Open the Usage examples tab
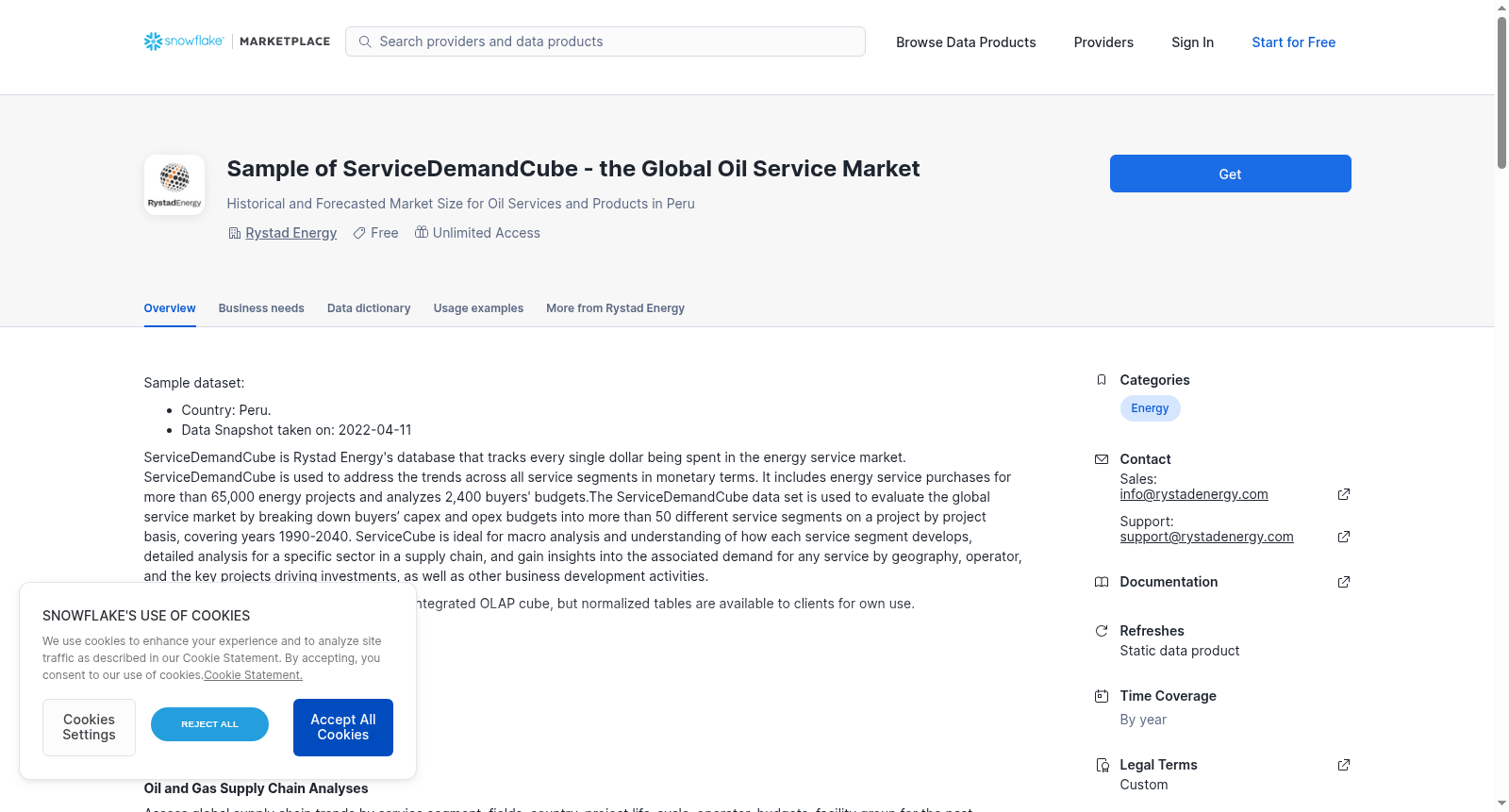The width and height of the screenshot is (1509, 812). click(478, 308)
